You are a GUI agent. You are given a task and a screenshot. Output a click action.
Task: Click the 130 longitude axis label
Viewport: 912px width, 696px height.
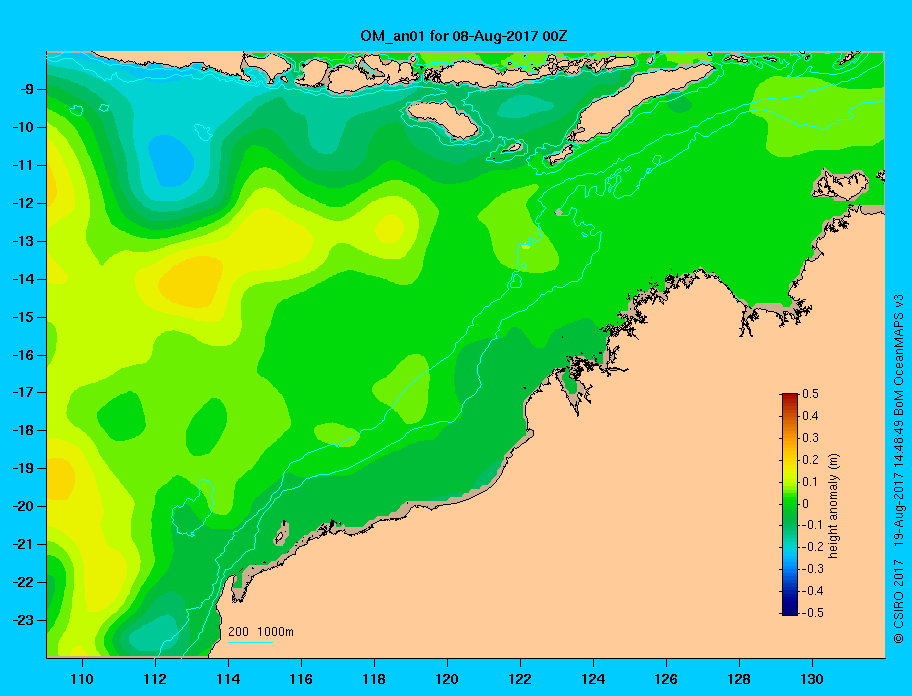[x=812, y=679]
